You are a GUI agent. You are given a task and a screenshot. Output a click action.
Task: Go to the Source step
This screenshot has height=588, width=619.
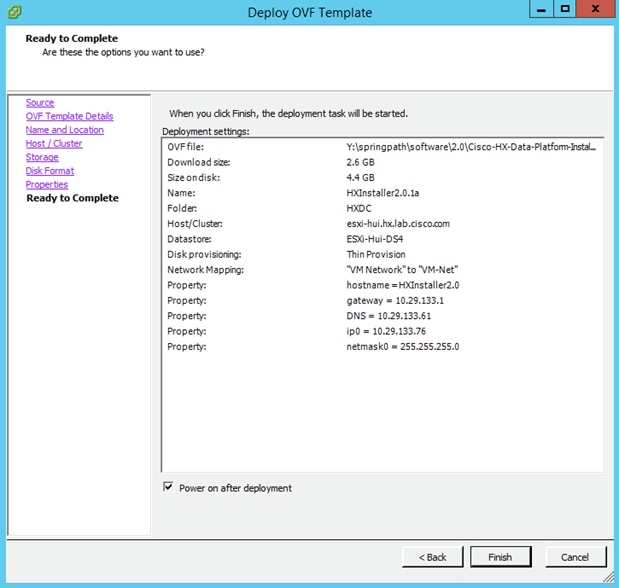(40, 103)
